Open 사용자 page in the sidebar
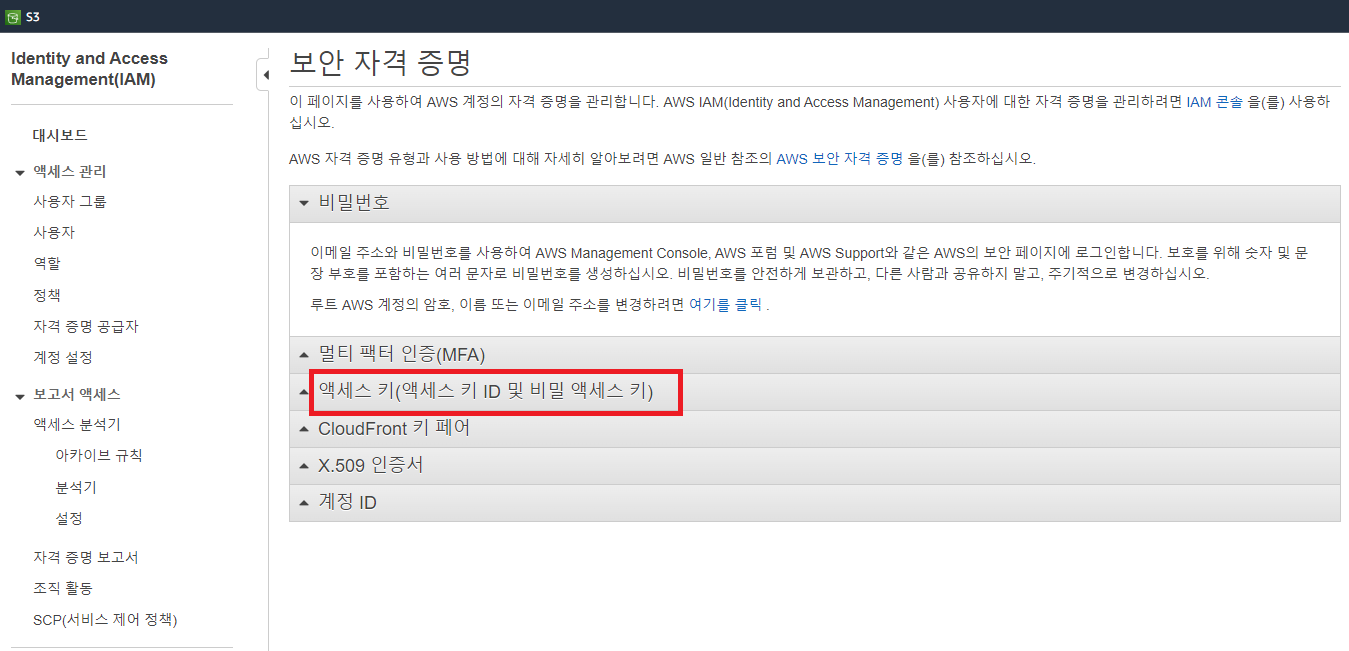 point(54,233)
